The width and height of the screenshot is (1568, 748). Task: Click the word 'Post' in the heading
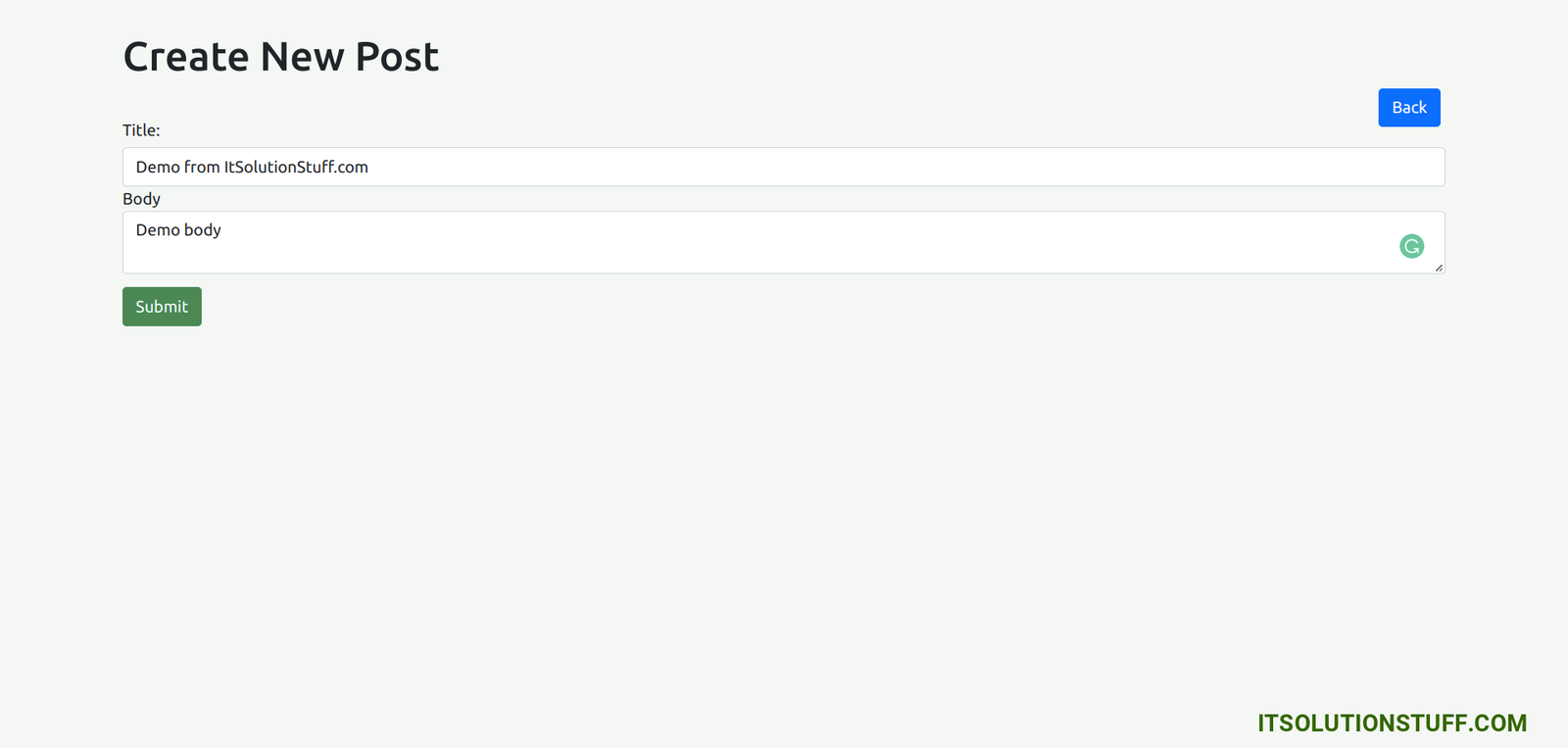tap(397, 57)
